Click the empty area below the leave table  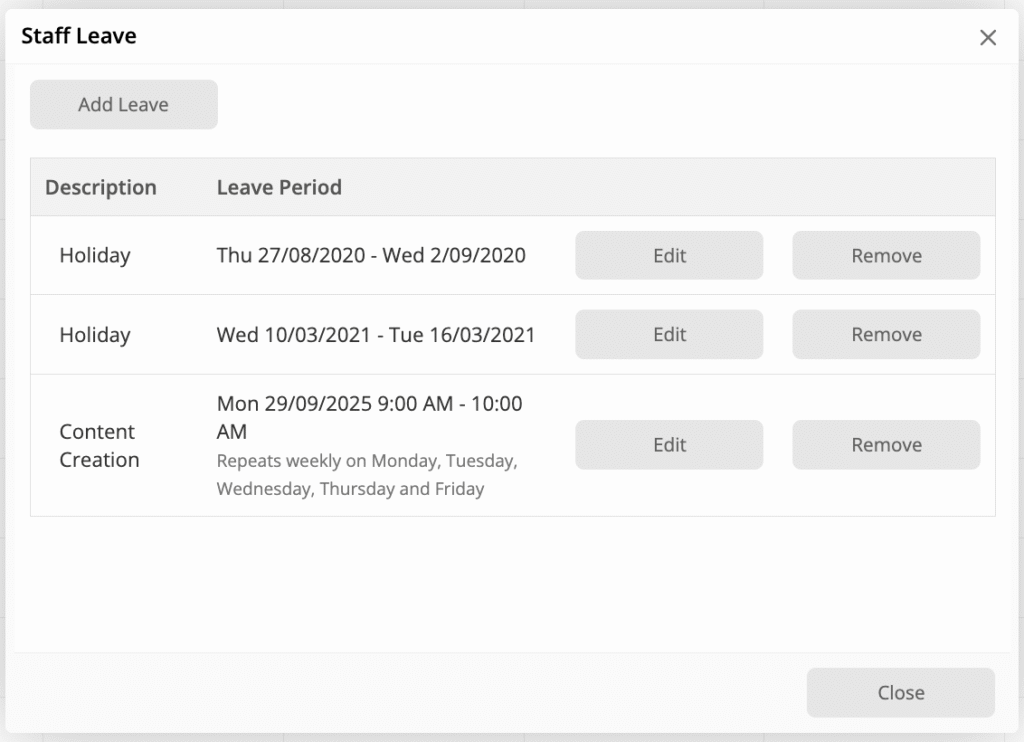click(x=512, y=585)
